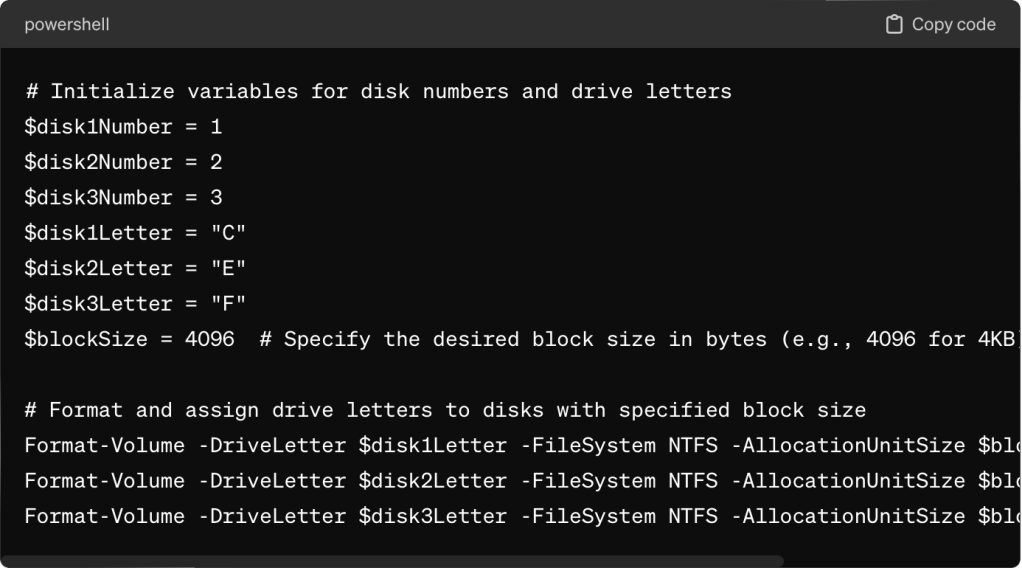This screenshot has height=568, width=1022.
Task: Click the $blockSize variable name
Action: (79, 339)
